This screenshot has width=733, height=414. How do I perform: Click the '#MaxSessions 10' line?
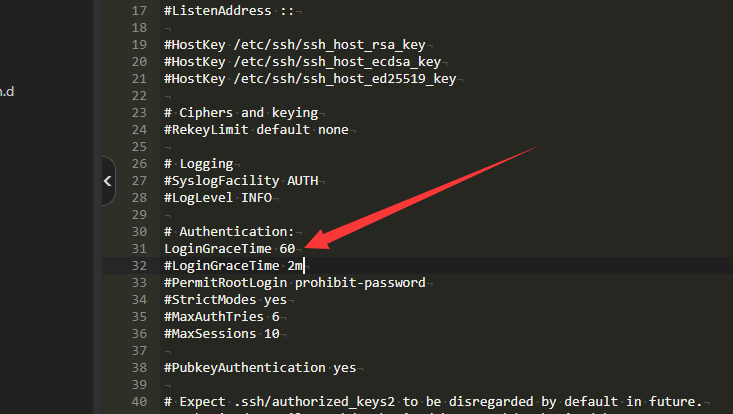tap(220, 334)
